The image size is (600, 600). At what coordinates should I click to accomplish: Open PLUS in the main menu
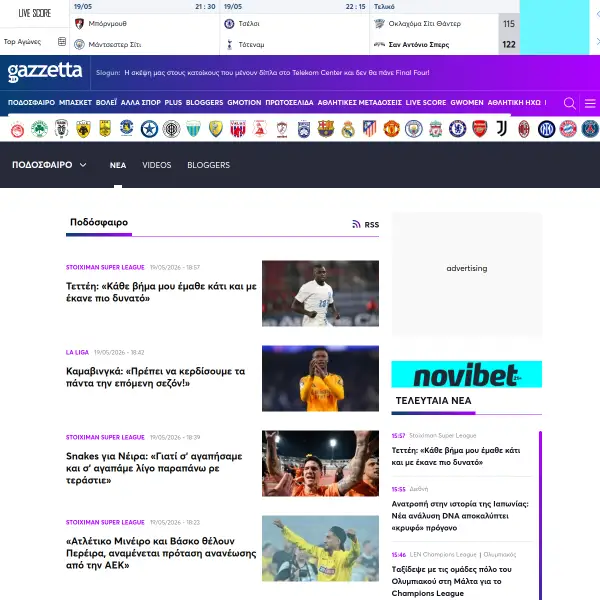pos(173,103)
